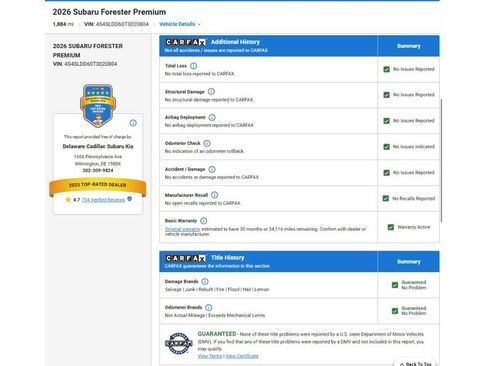
Task: Click info icon in dealer card
Action: click(x=133, y=123)
